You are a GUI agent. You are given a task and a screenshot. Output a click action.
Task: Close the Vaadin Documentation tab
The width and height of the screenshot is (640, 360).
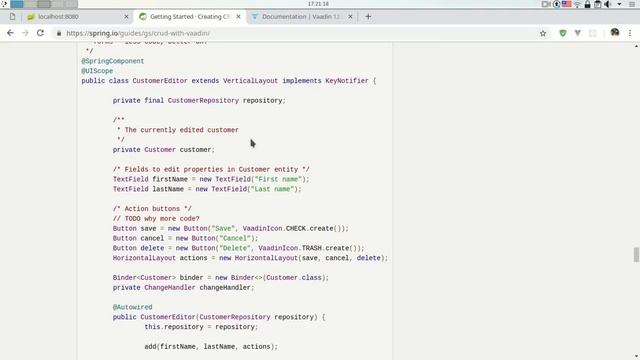350,17
